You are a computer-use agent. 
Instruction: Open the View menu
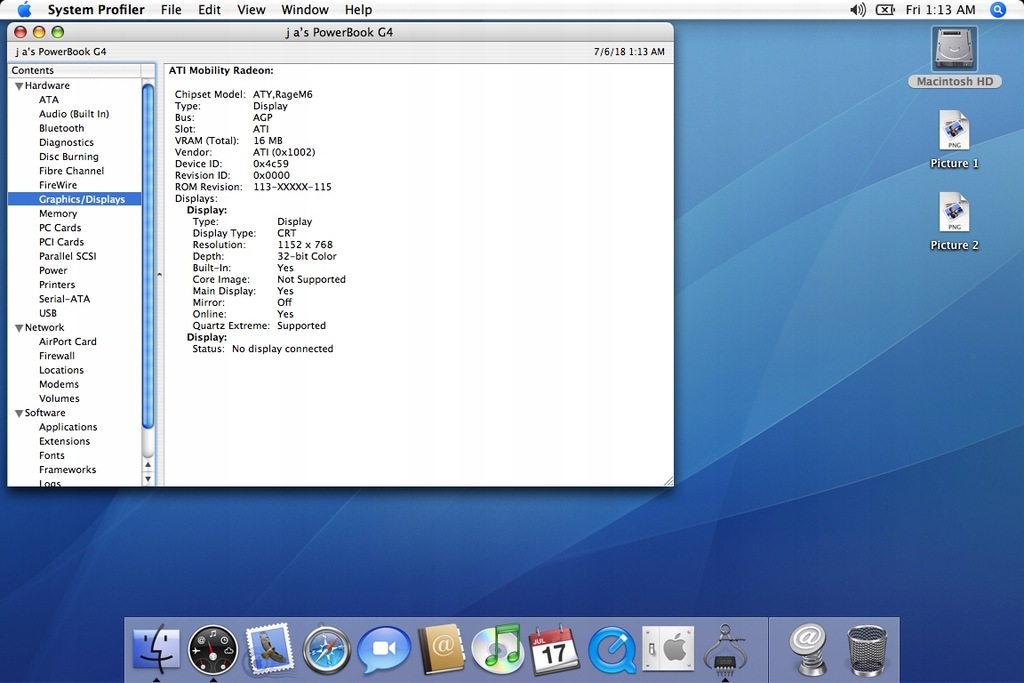[251, 10]
